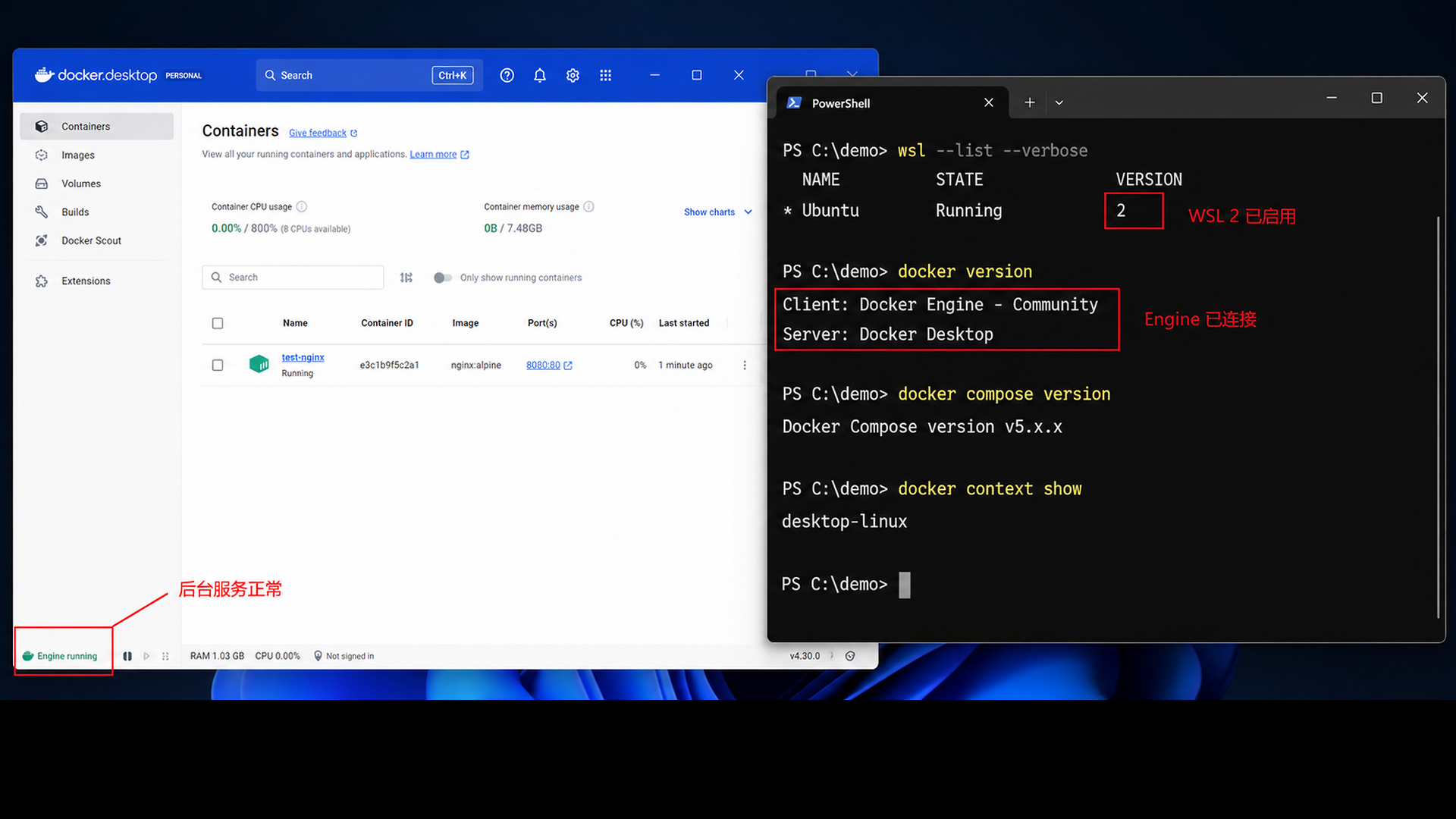The image size is (1456, 819).
Task: Maximize the Docker Desktop window
Action: (696, 75)
